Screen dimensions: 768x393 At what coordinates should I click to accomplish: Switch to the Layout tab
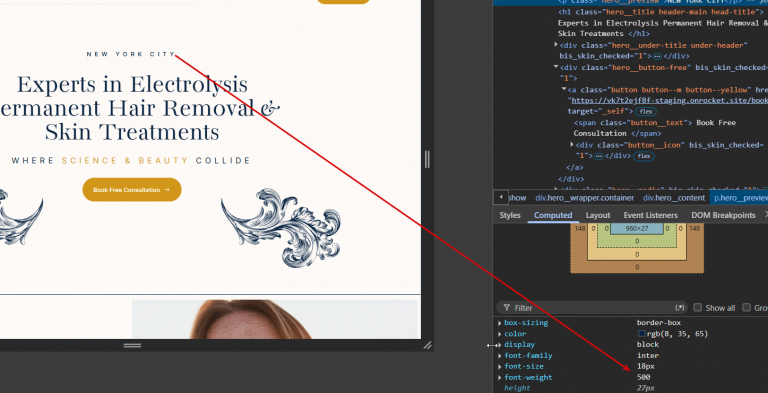tap(598, 215)
